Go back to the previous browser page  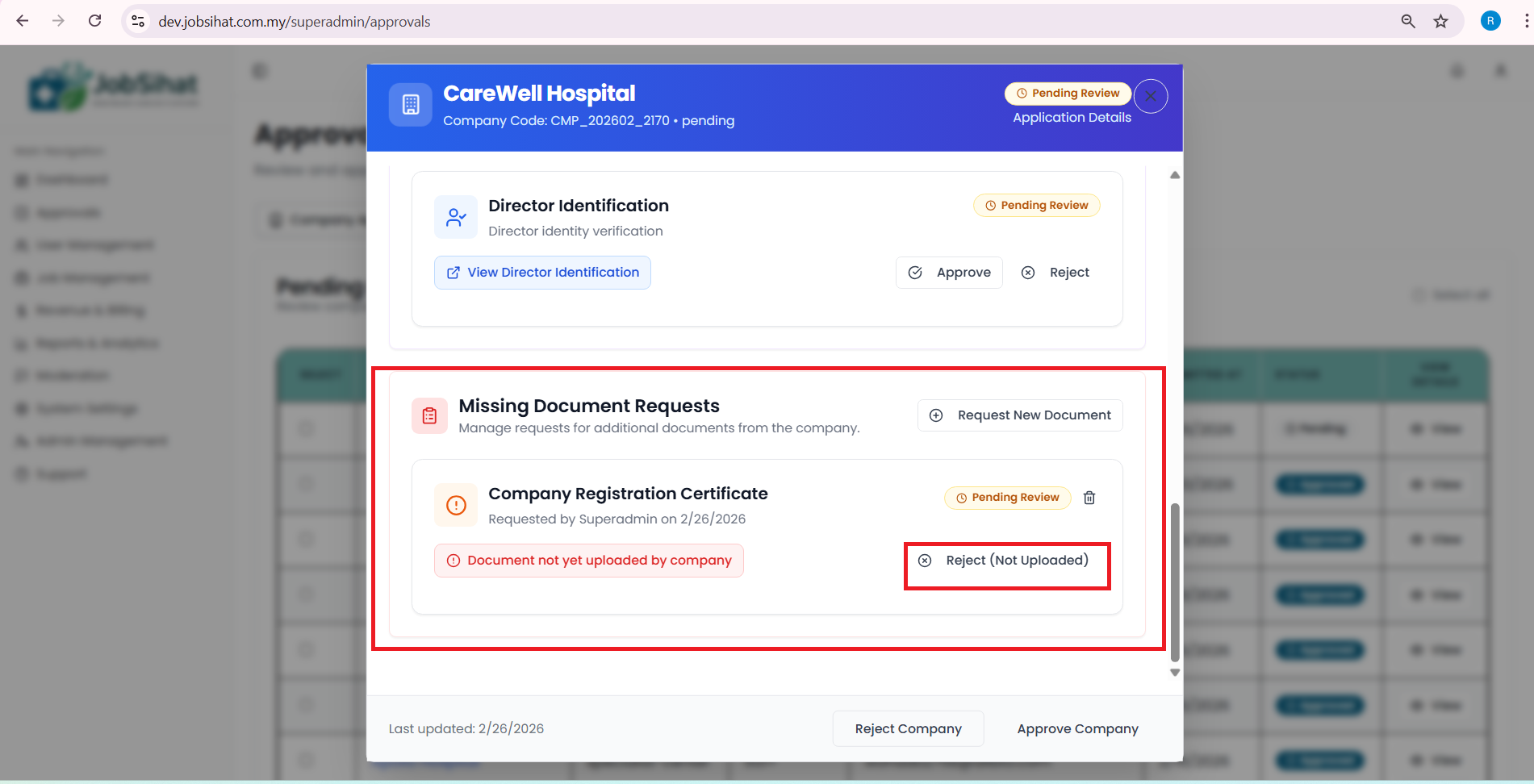[23, 21]
